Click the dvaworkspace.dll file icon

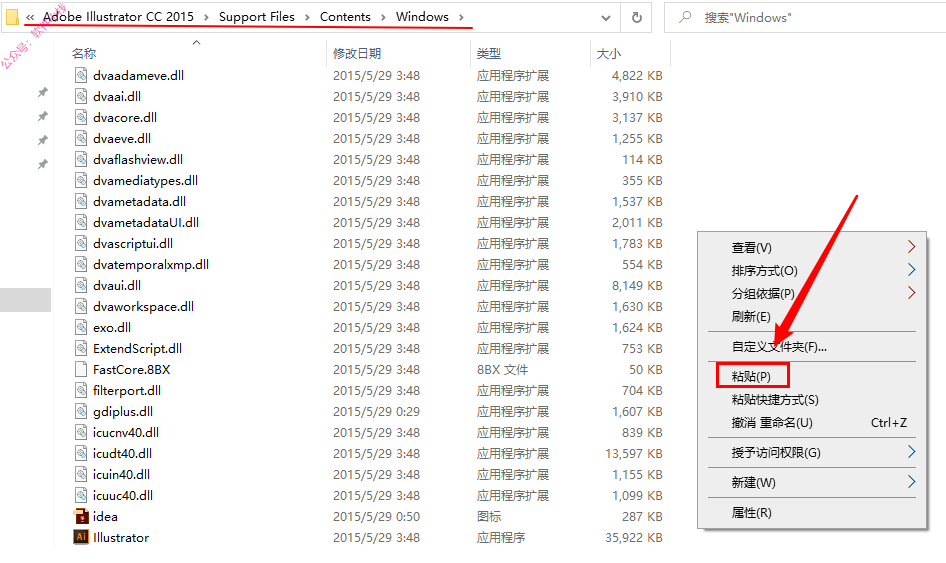coord(81,307)
